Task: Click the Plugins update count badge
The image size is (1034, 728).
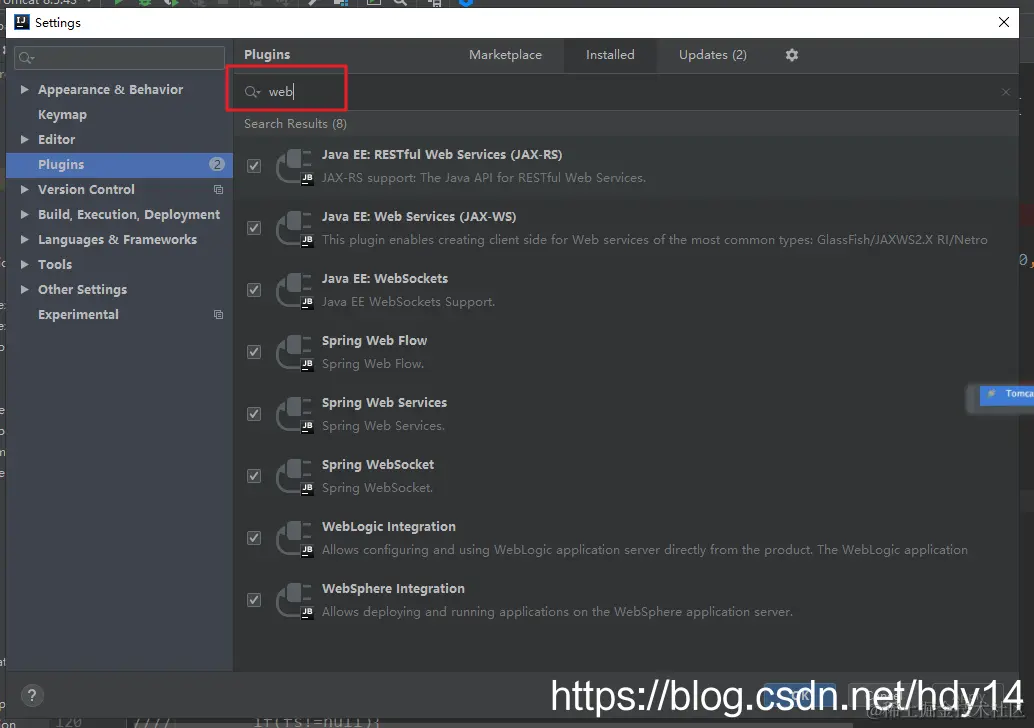Action: (217, 164)
